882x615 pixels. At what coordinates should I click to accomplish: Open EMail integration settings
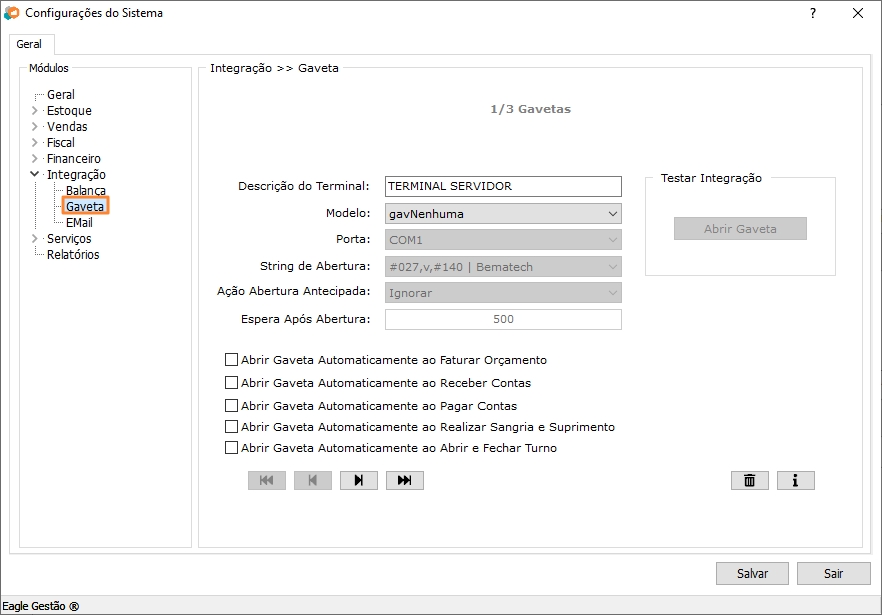point(79,223)
